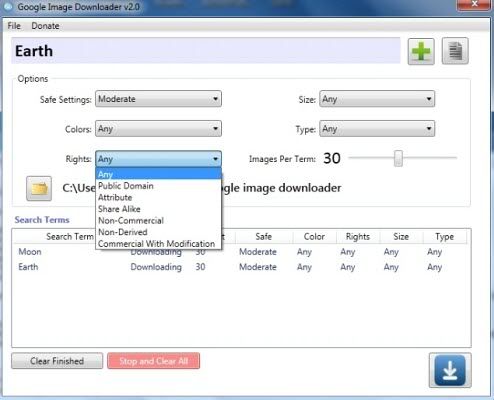
Task: Select Non-Commercial rights option
Action: coord(158,221)
